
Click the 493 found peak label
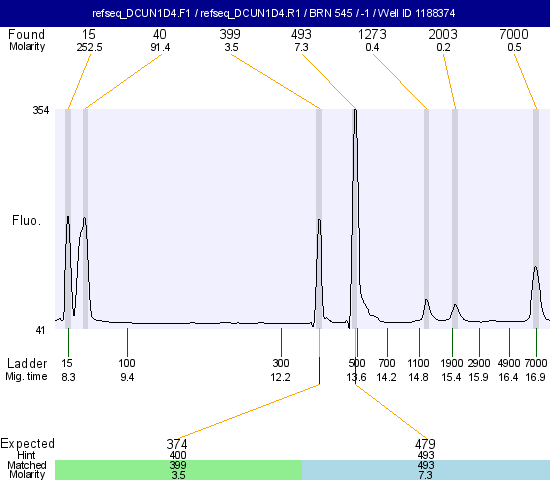(301, 34)
